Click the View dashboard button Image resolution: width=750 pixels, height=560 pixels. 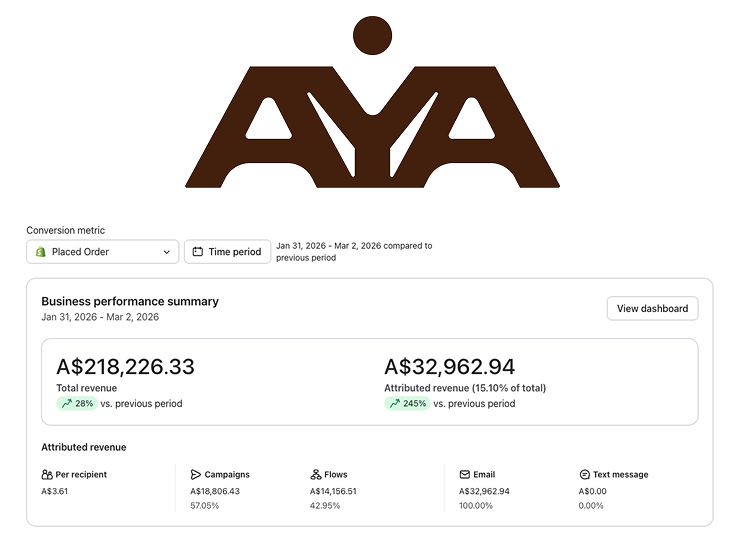pos(652,309)
